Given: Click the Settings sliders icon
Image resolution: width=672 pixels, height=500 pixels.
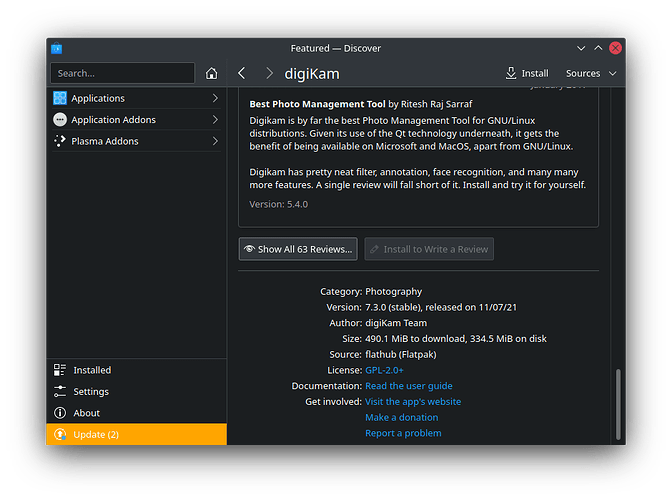Looking at the screenshot, I should 60,392.
